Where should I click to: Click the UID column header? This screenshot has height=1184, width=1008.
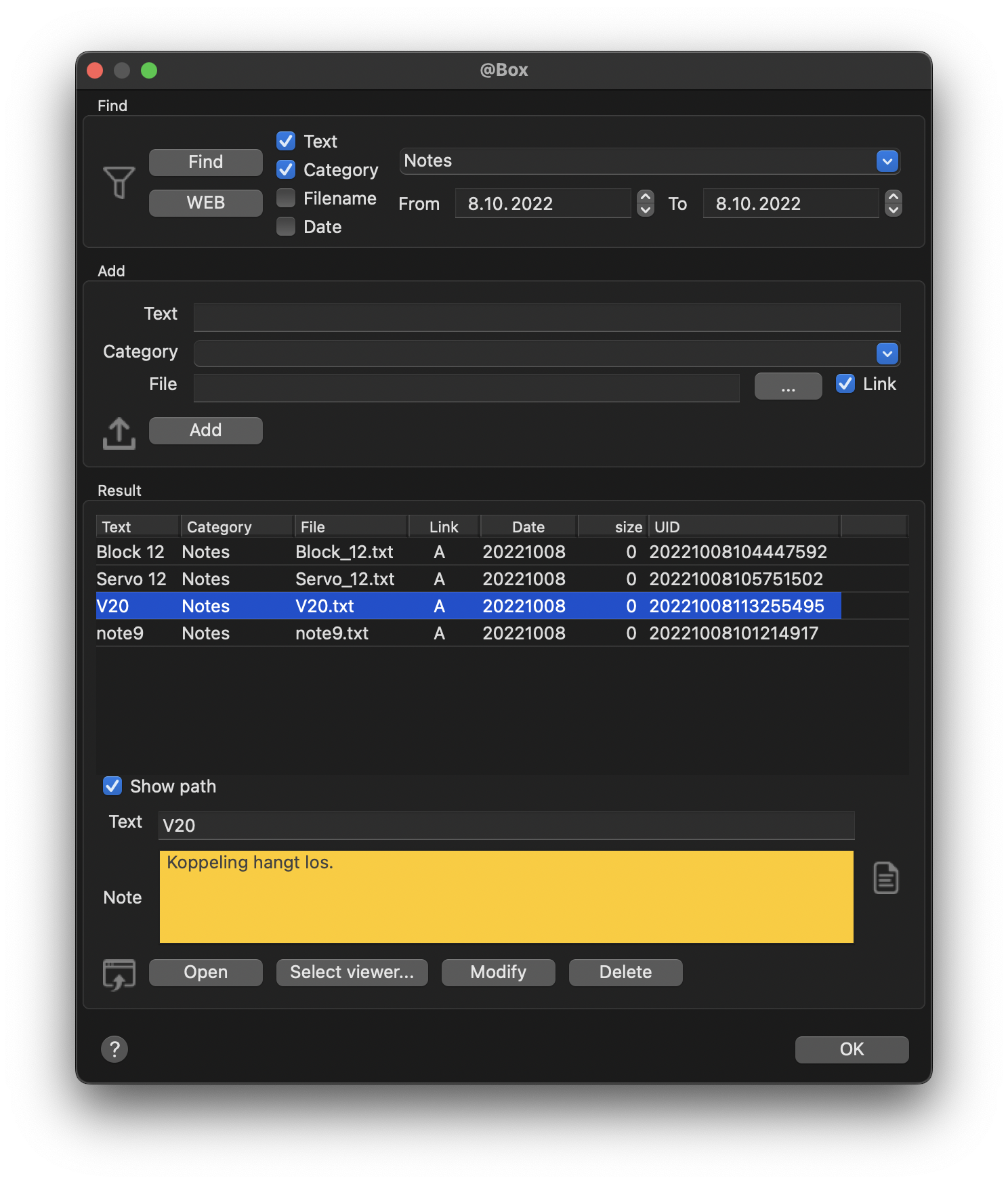[x=743, y=527]
